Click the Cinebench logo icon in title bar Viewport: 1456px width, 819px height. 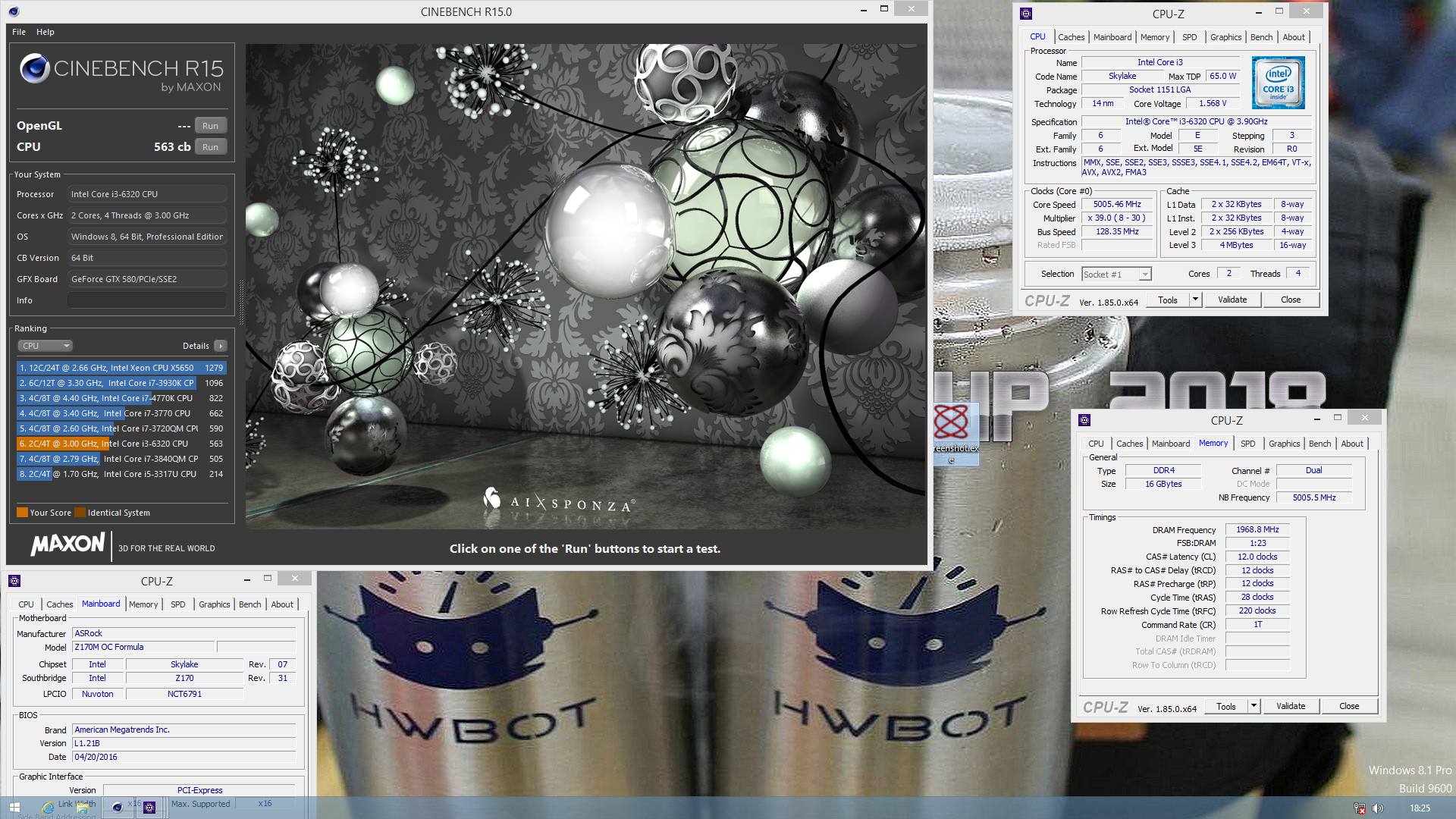14,11
